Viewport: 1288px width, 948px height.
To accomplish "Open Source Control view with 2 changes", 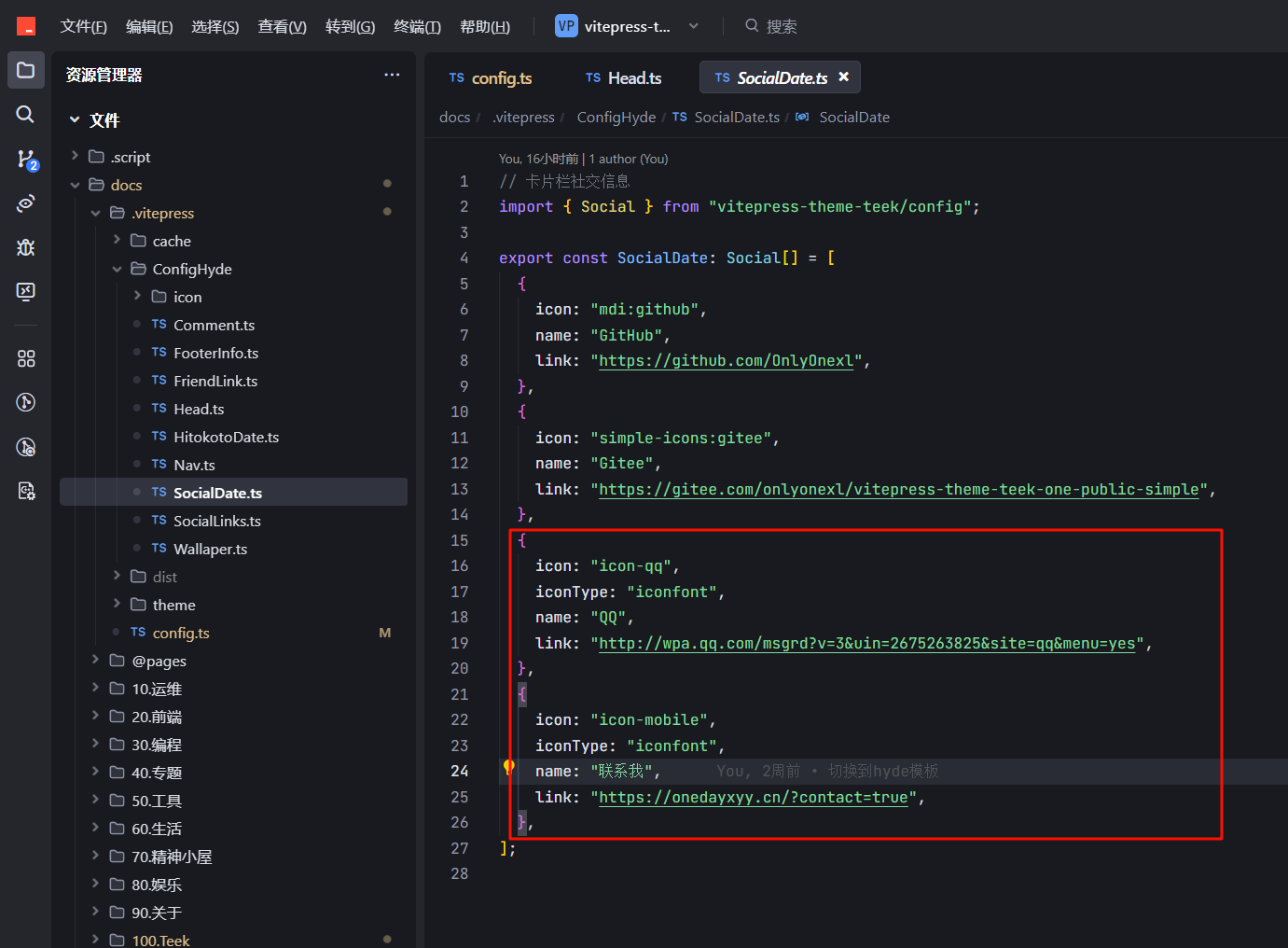I will tap(26, 159).
